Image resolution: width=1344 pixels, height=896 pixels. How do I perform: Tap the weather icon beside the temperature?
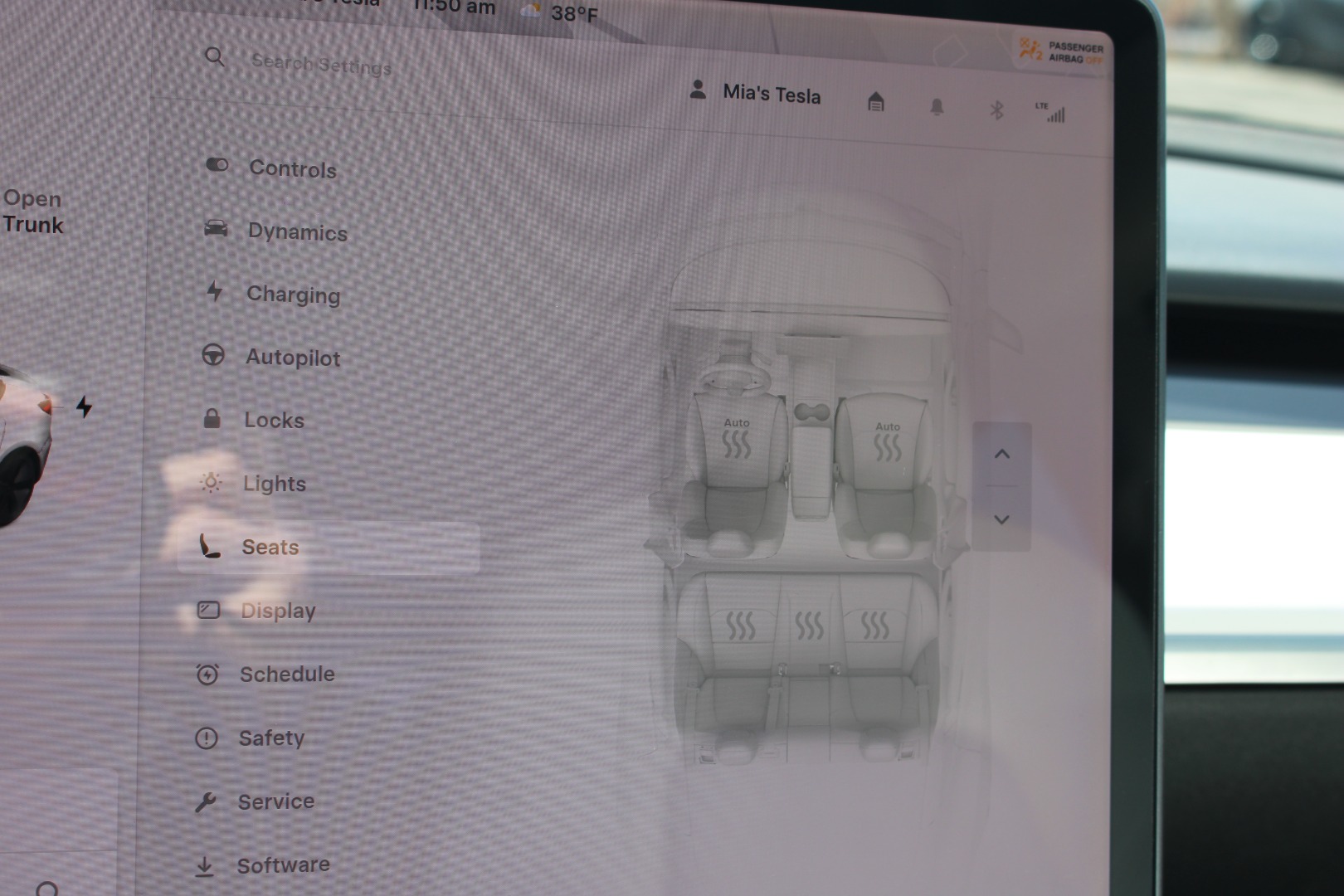click(530, 11)
